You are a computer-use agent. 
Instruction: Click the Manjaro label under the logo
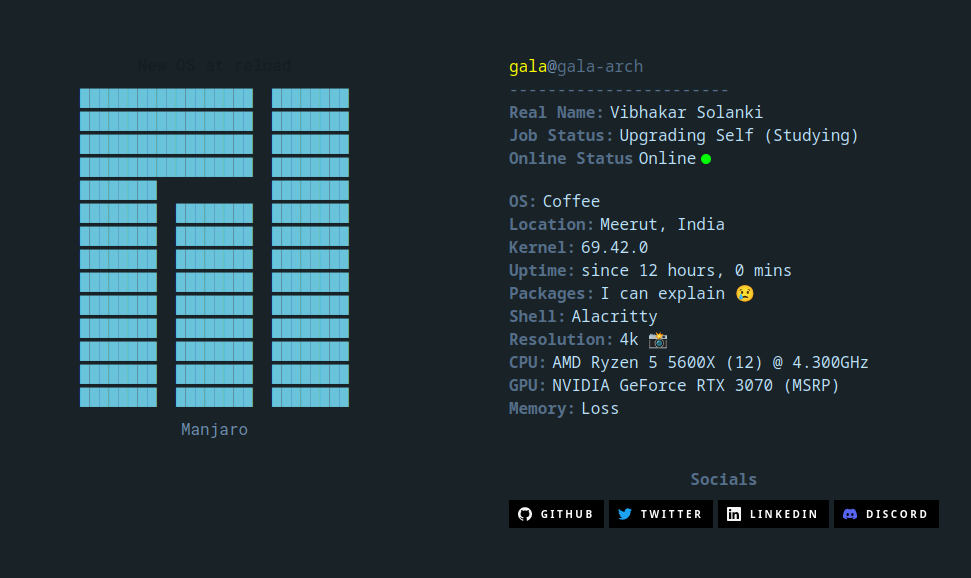214,429
